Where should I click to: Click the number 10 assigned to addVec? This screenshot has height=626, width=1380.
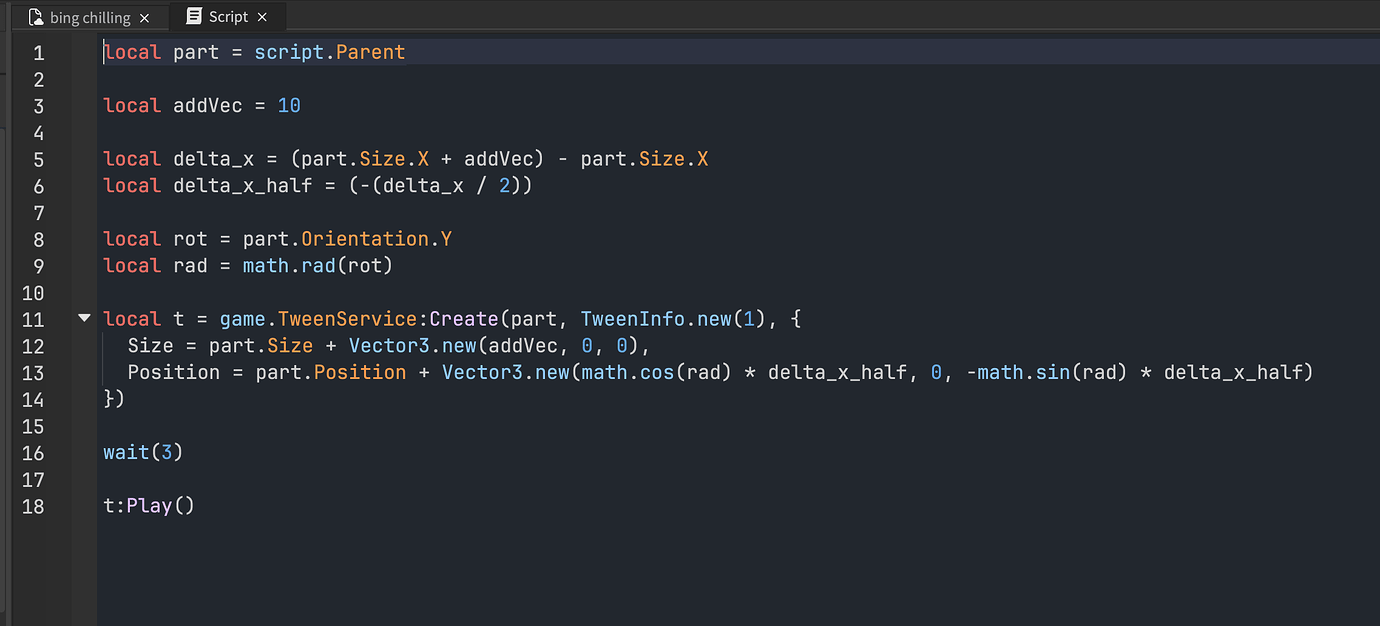coord(289,106)
